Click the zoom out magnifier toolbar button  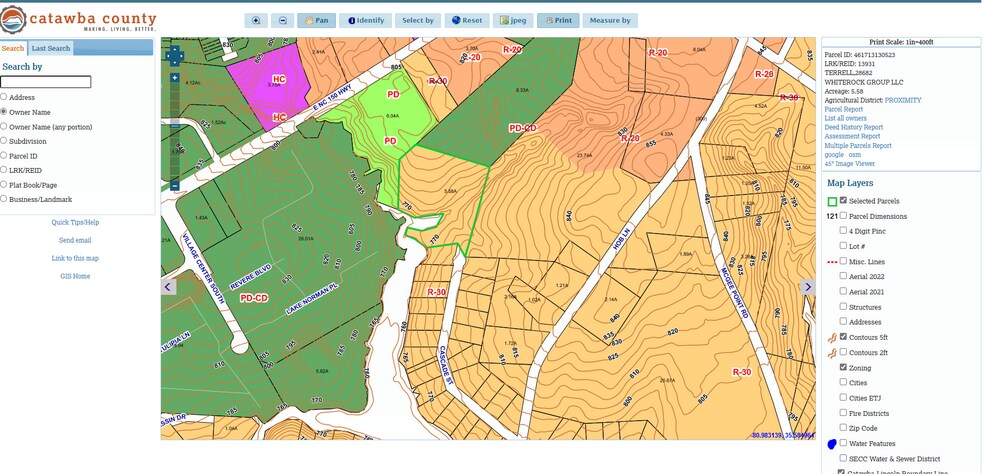[x=282, y=20]
